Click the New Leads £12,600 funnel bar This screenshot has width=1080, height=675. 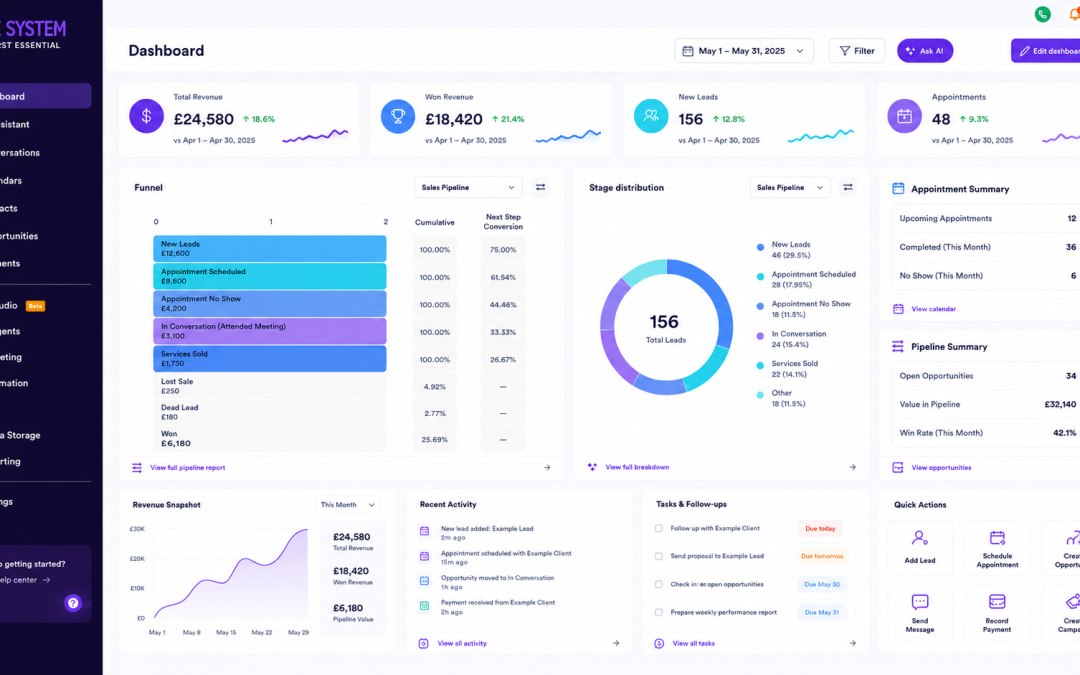[x=269, y=249]
